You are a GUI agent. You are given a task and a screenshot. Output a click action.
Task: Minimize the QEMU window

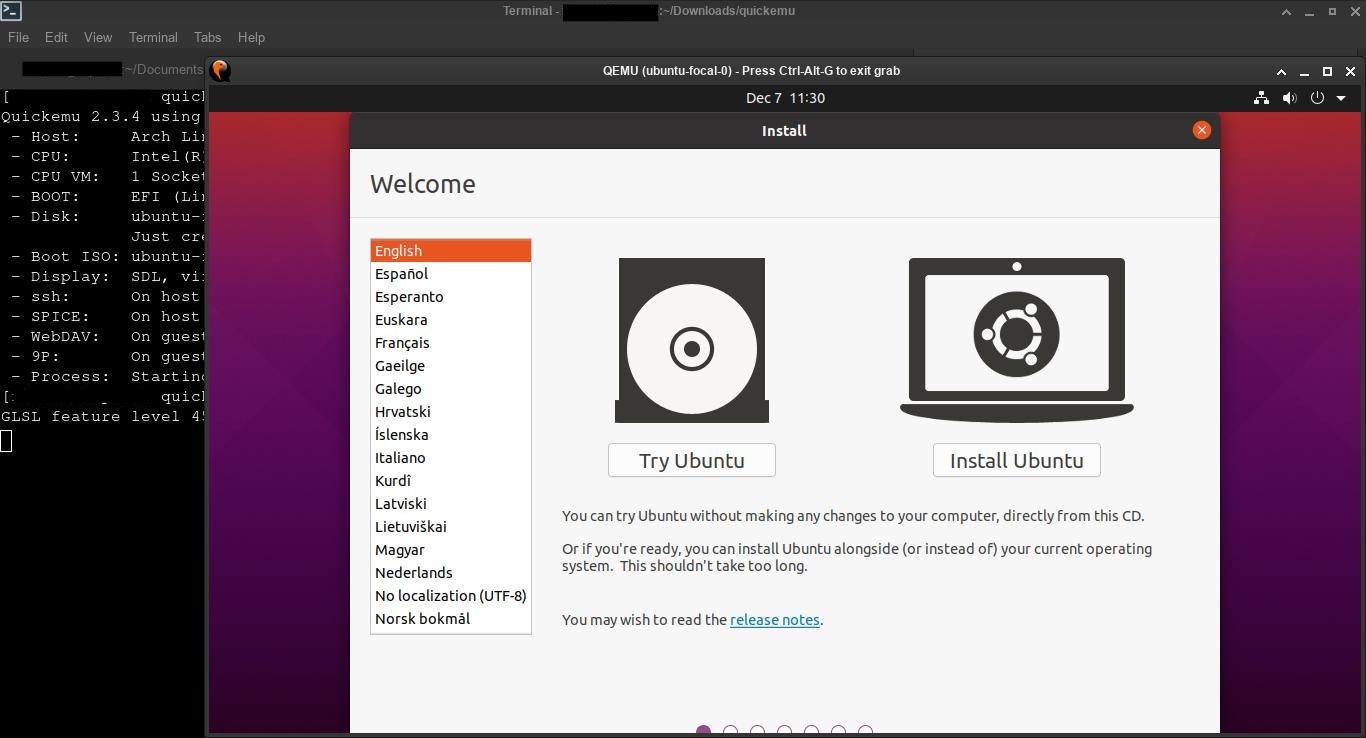(1304, 71)
